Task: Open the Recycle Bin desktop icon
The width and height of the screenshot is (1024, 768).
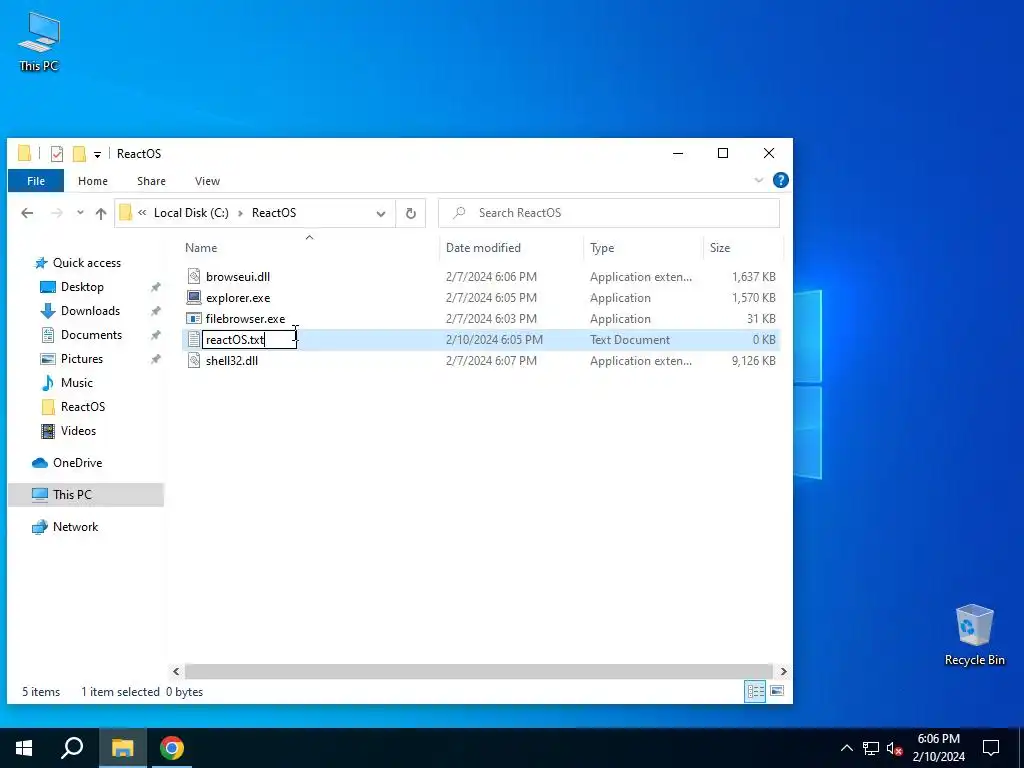Action: (974, 635)
